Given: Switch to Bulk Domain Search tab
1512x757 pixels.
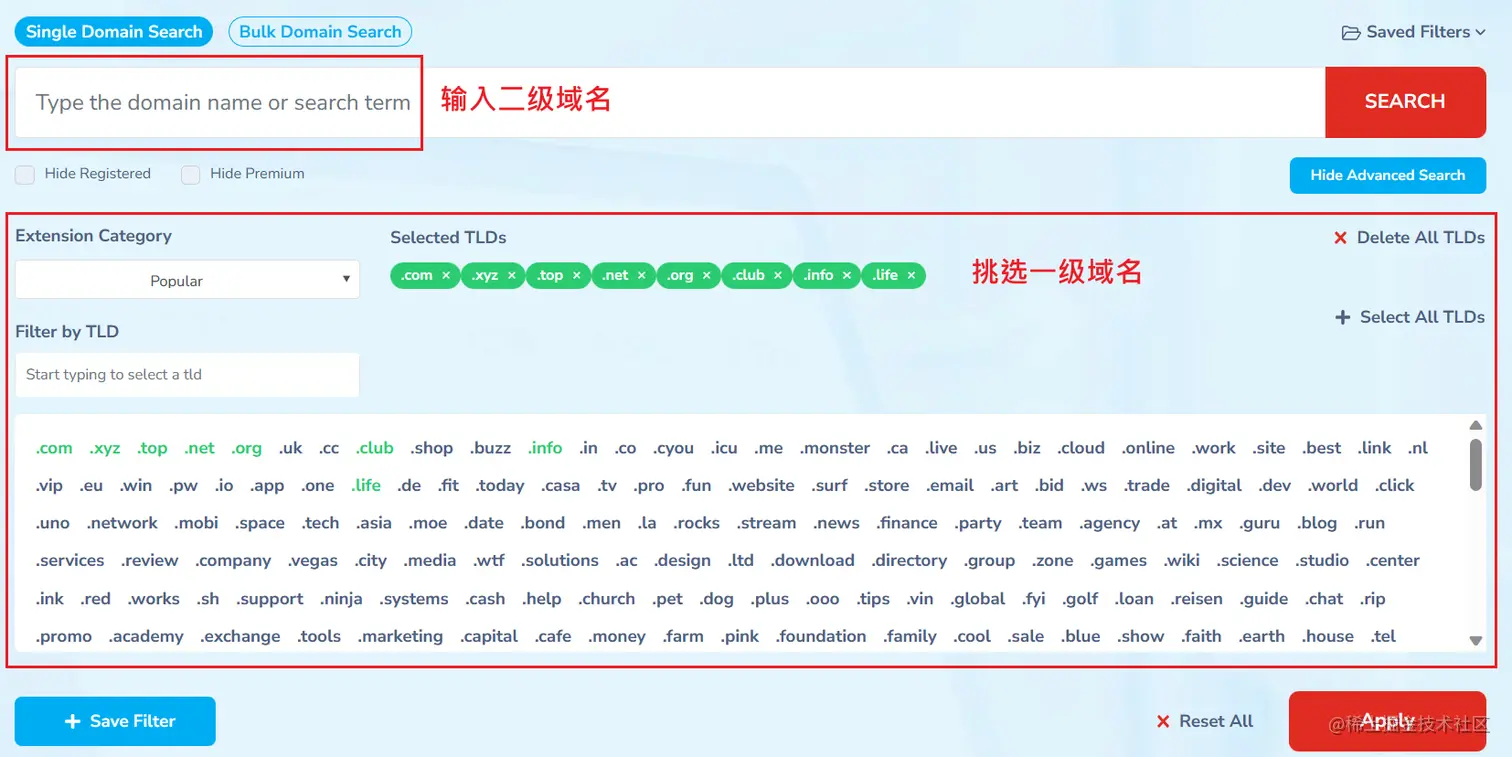Looking at the screenshot, I should 320,32.
